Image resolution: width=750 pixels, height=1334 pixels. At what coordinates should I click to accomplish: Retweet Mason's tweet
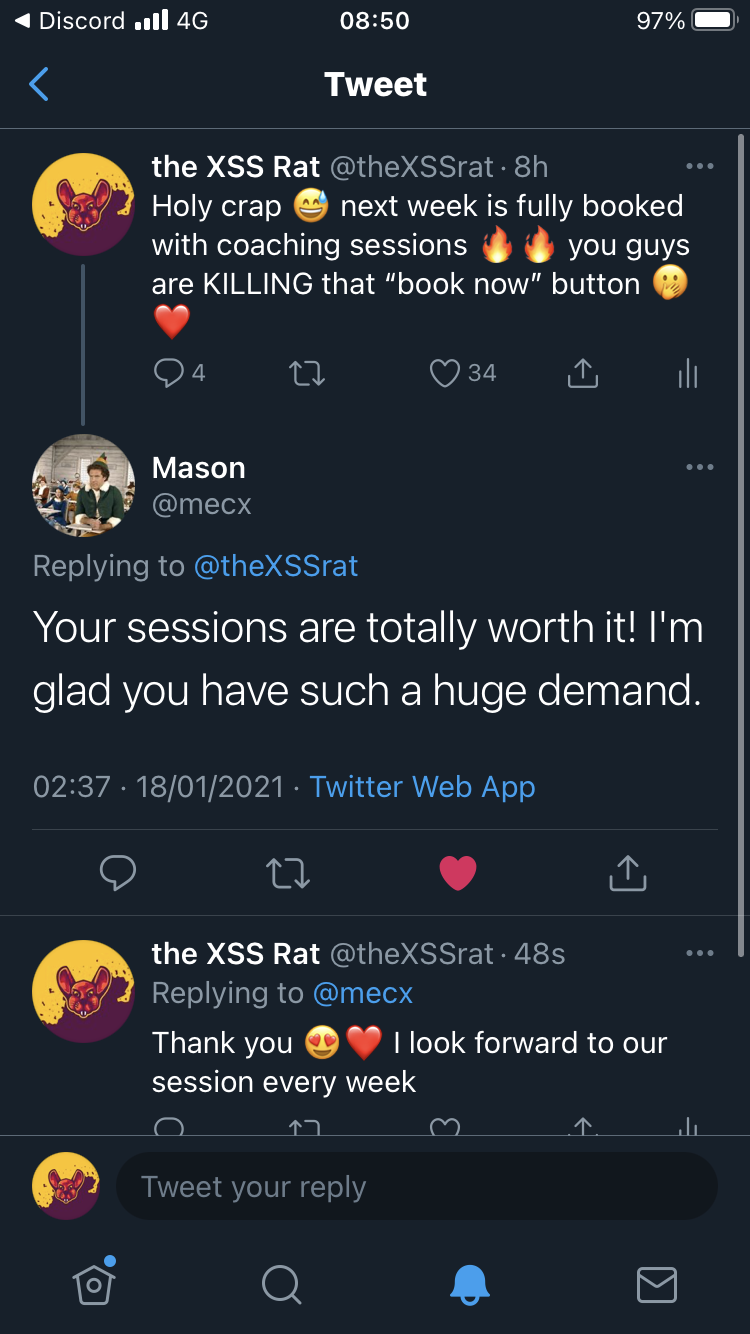289,872
